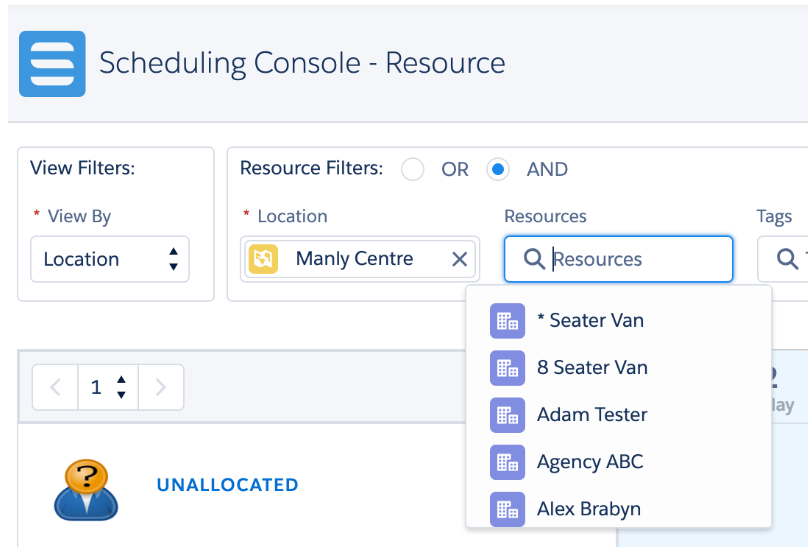Click the icon next to Agency ABC
Viewport: 808px width, 557px height.
pyautogui.click(x=507, y=462)
